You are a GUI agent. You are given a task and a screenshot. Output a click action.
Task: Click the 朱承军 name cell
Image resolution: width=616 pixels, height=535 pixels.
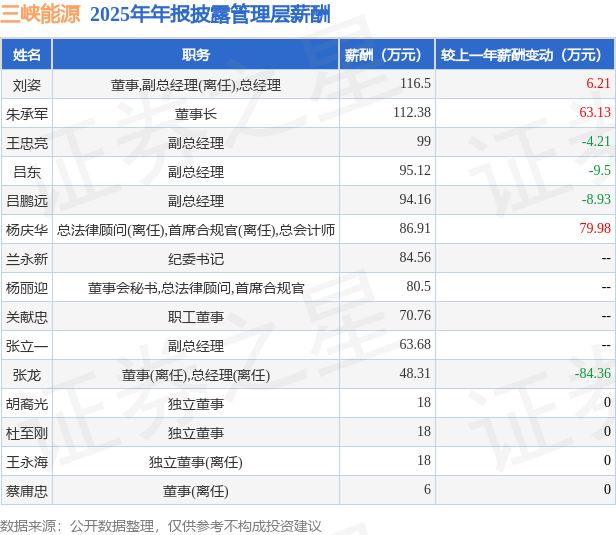[27, 114]
